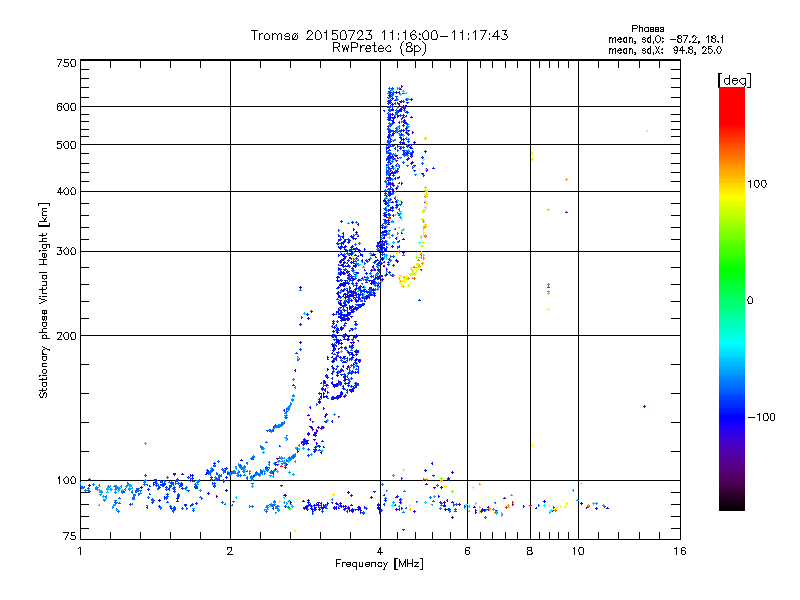
Task: Click the colorbar tick label '0'
Action: pyautogui.click(x=749, y=301)
